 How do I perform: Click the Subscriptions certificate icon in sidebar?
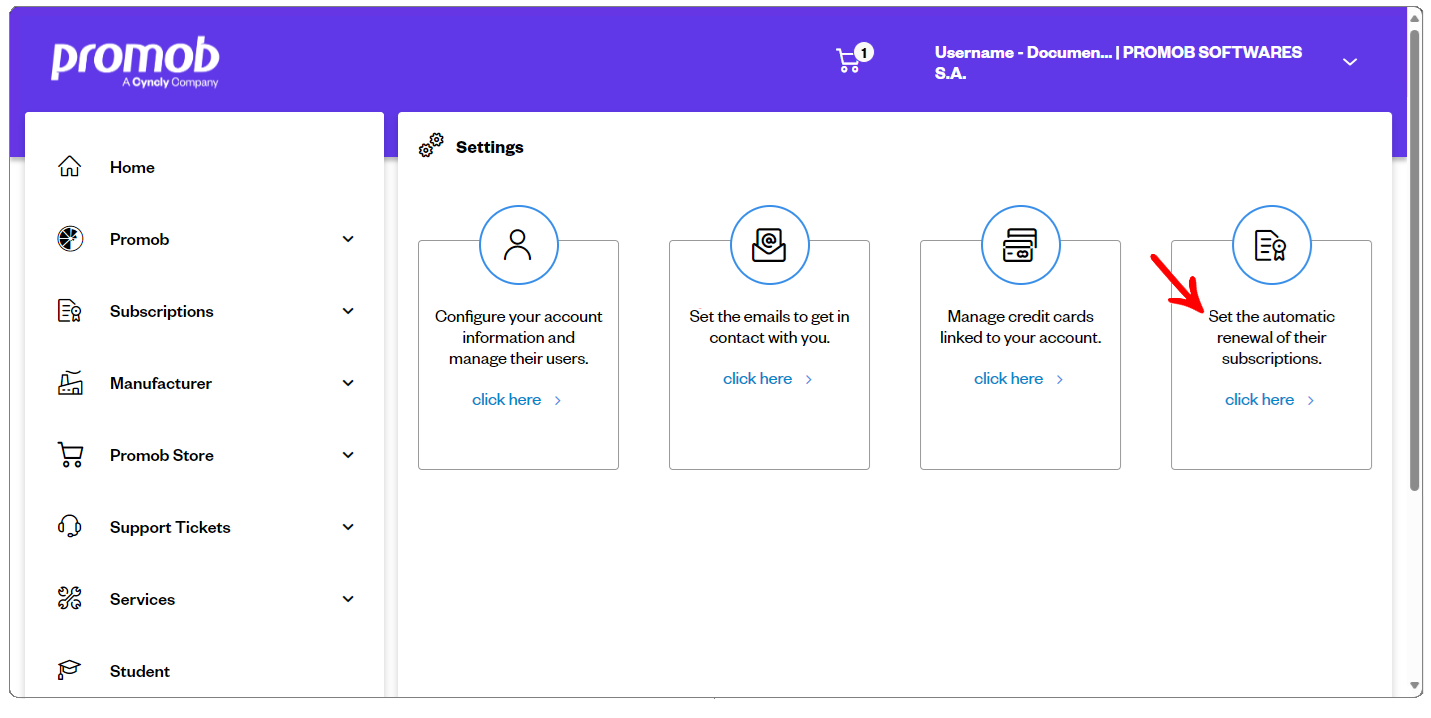[69, 311]
